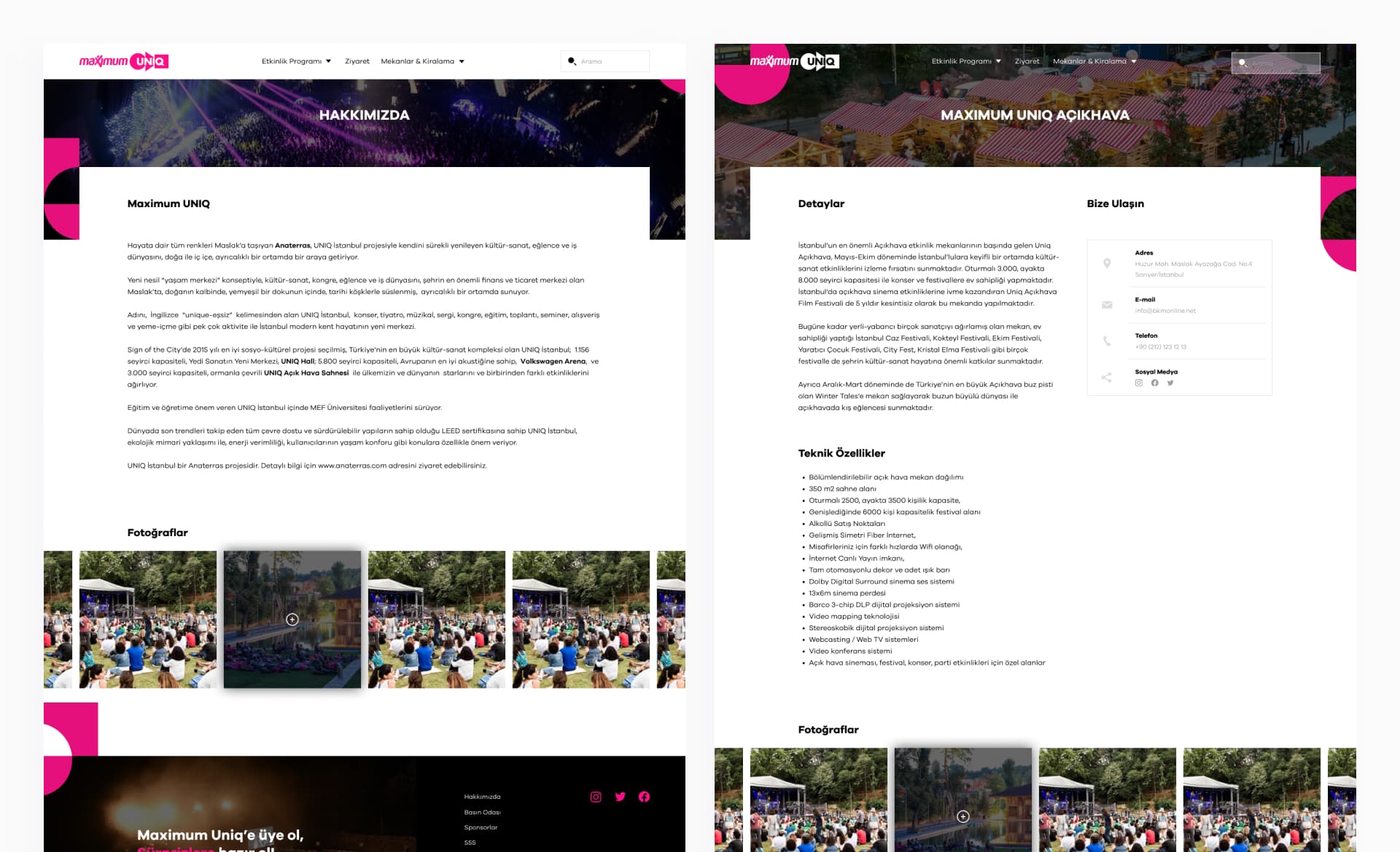Click the pink Facebook icon in the footer

644,797
